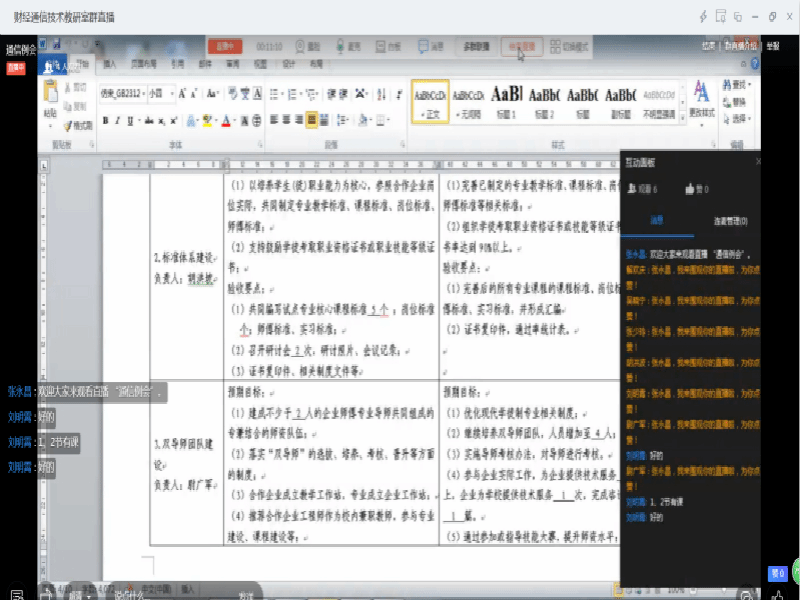
Task: Click the tab stop selector beside ruler
Action: pos(44,165)
